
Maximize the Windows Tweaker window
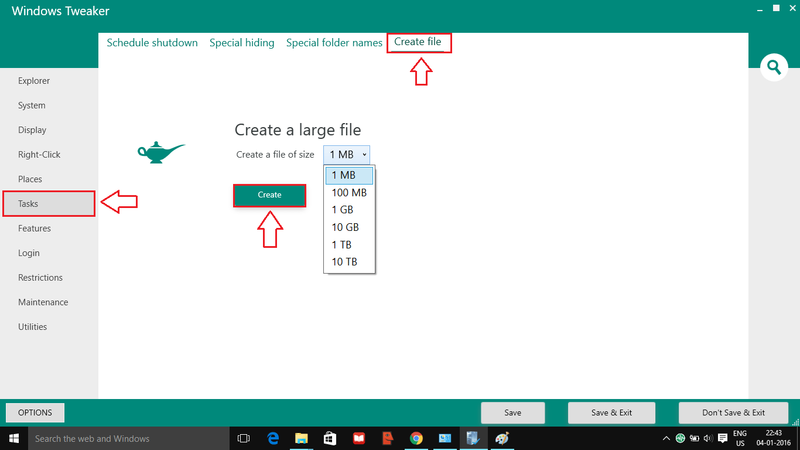pos(776,8)
